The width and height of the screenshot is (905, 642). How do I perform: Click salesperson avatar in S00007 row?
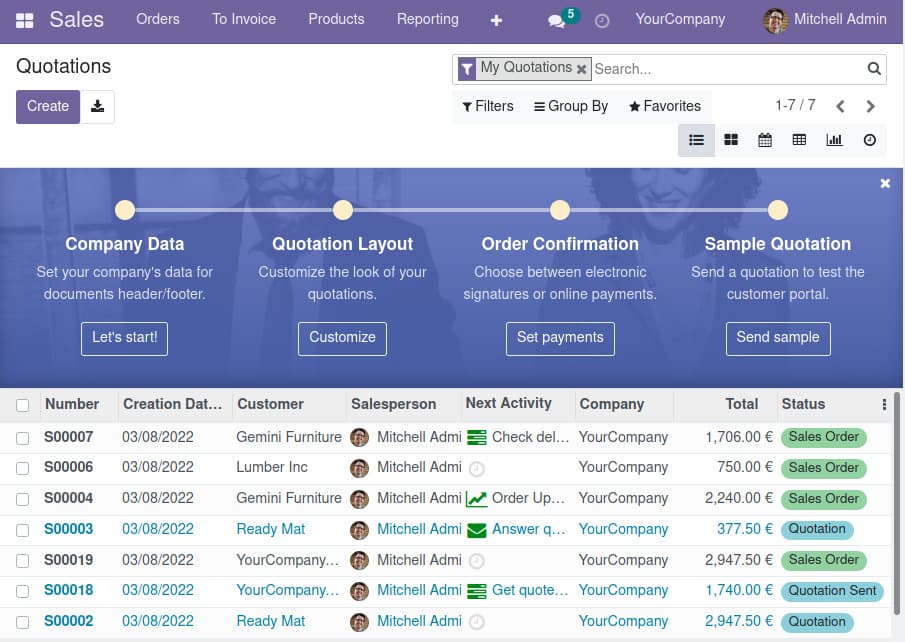coord(359,438)
